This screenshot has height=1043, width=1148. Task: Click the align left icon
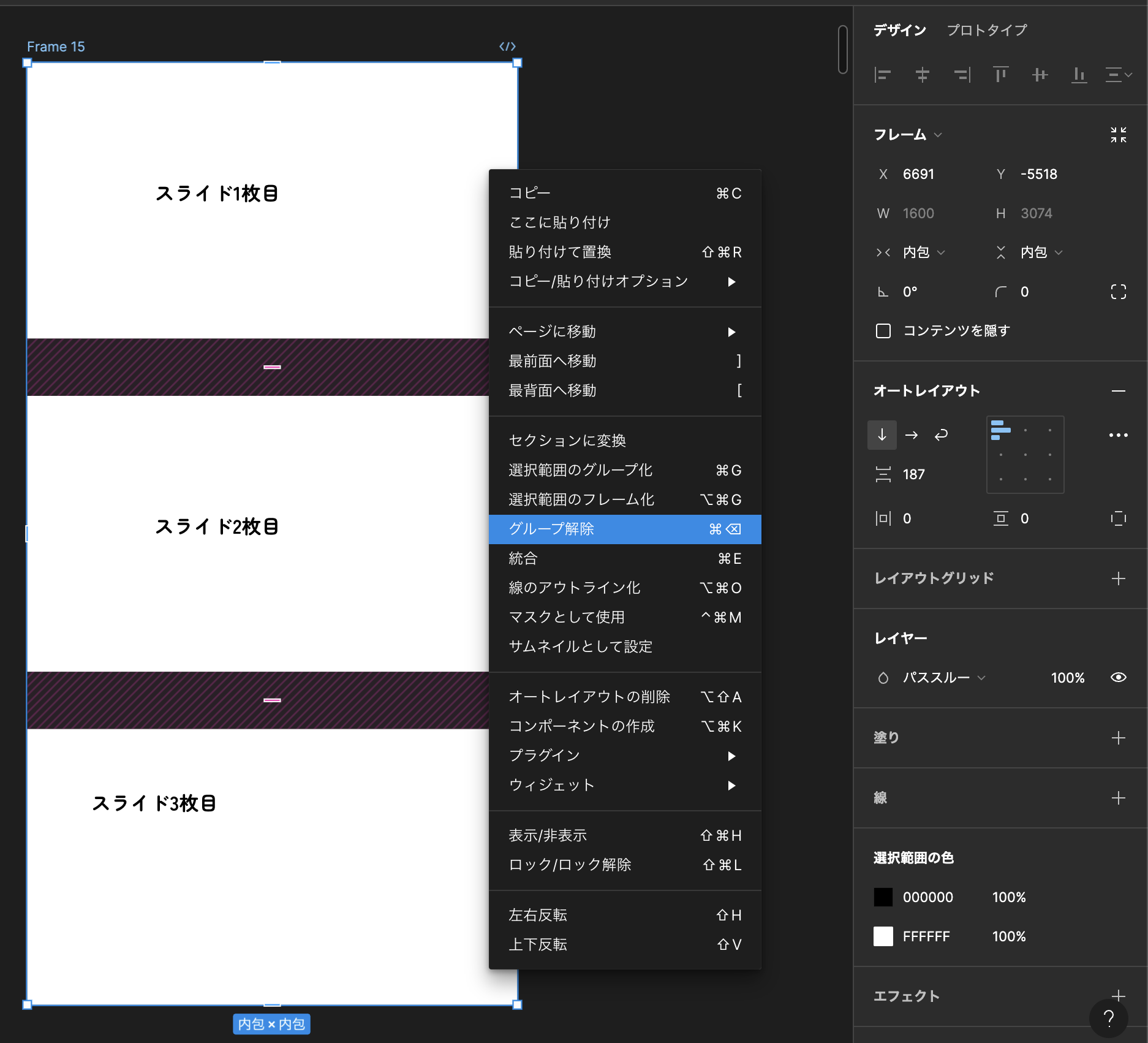click(x=882, y=75)
